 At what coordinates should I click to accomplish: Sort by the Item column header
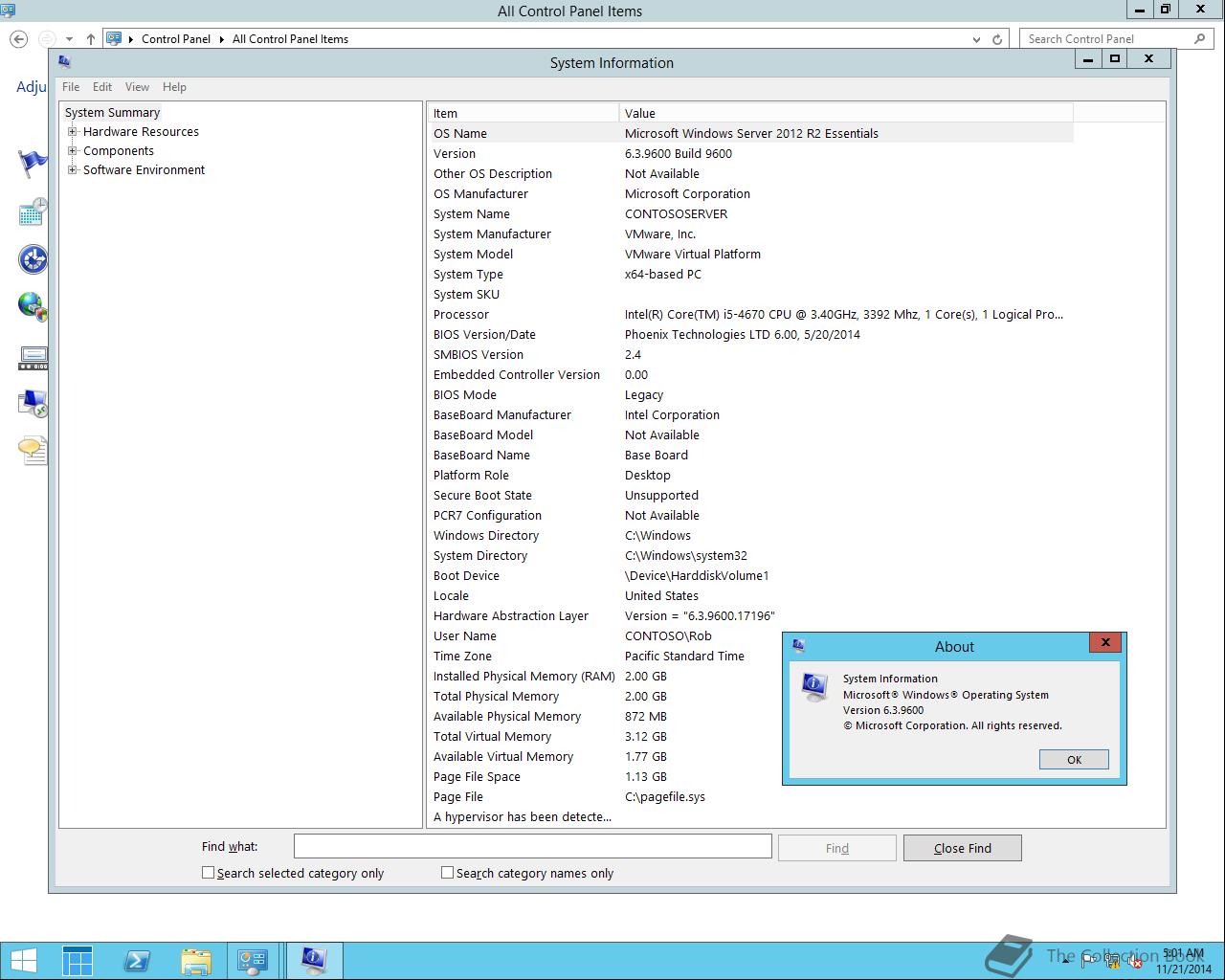click(523, 113)
